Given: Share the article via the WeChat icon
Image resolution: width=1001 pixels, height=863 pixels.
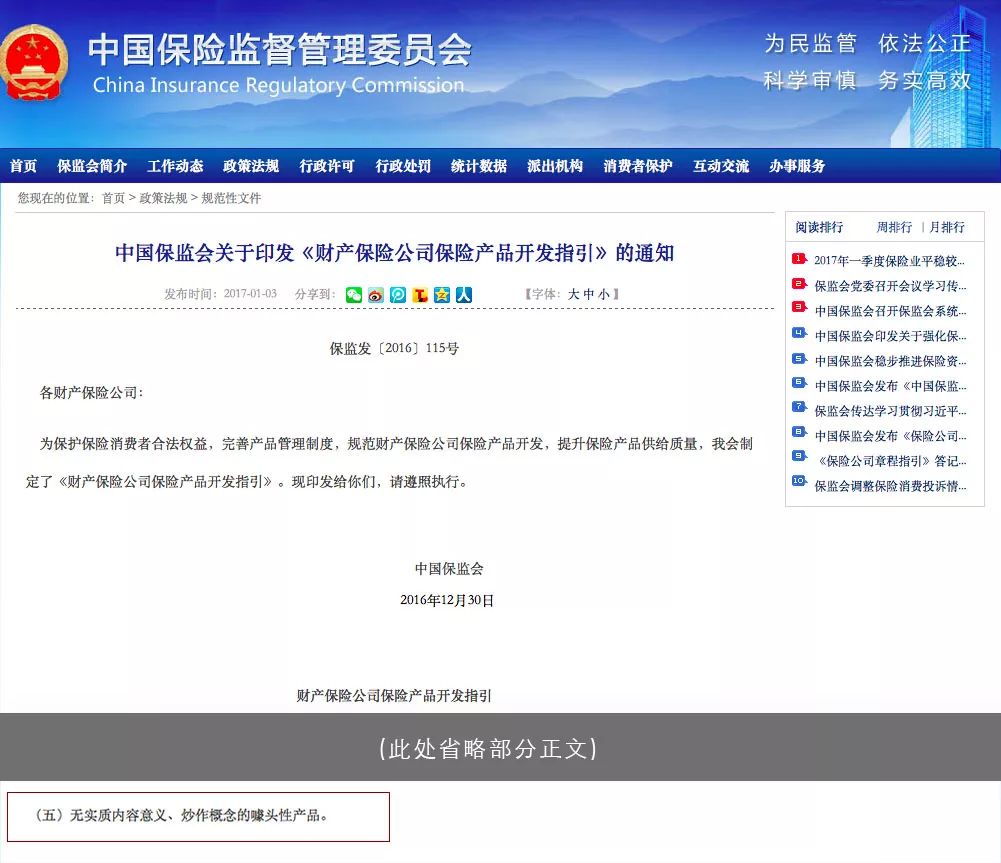Looking at the screenshot, I should click(x=354, y=294).
